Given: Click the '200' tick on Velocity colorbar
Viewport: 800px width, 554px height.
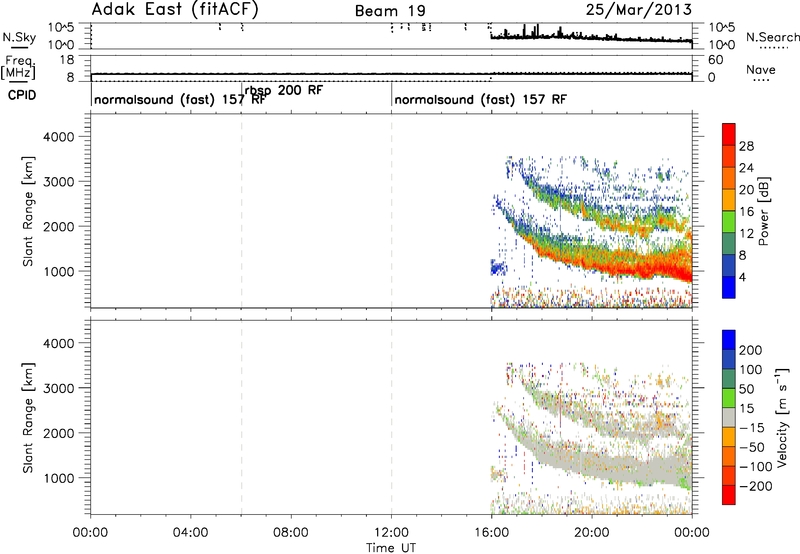Looking at the screenshot, I should click(x=751, y=350).
